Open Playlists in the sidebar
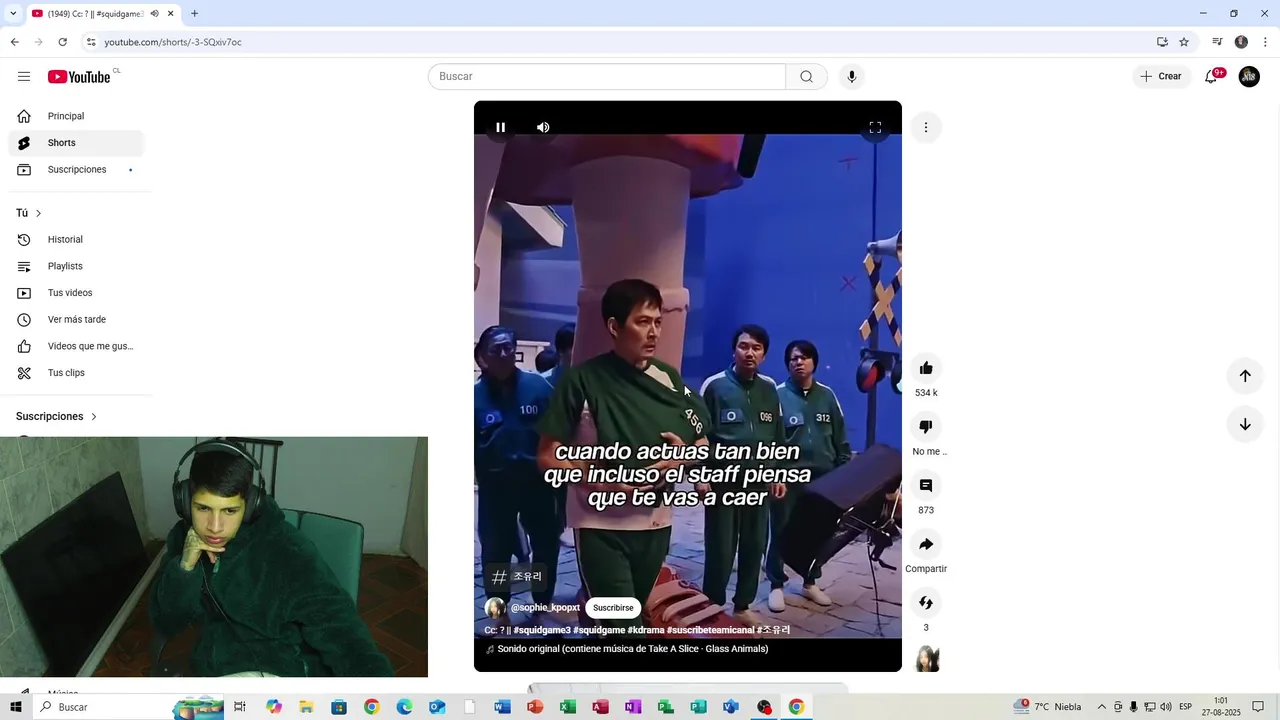Image resolution: width=1280 pixels, height=720 pixels. point(76,266)
